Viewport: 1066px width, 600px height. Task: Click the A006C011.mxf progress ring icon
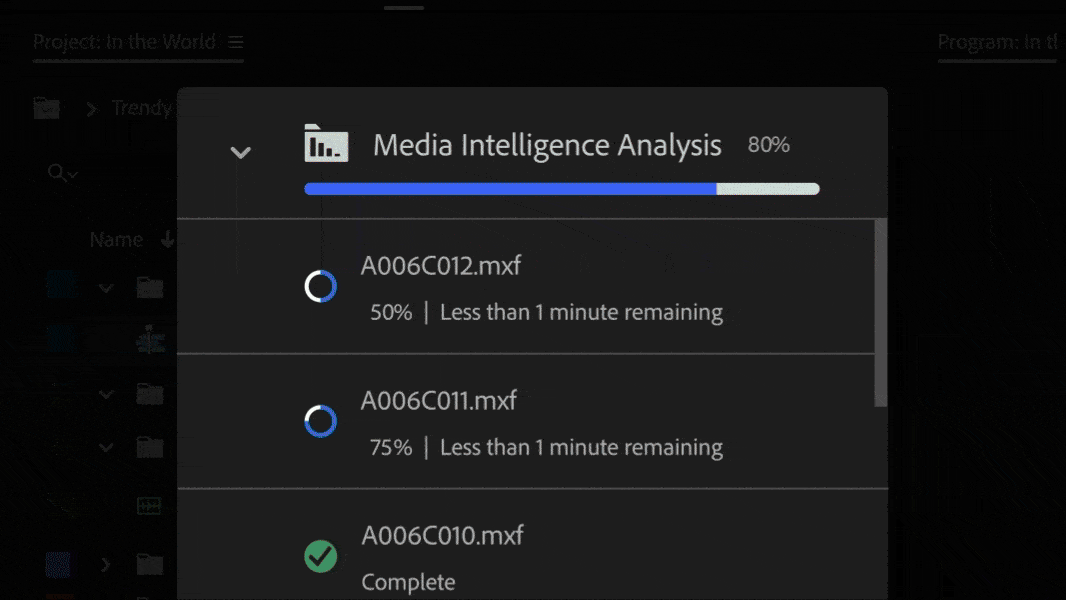320,421
